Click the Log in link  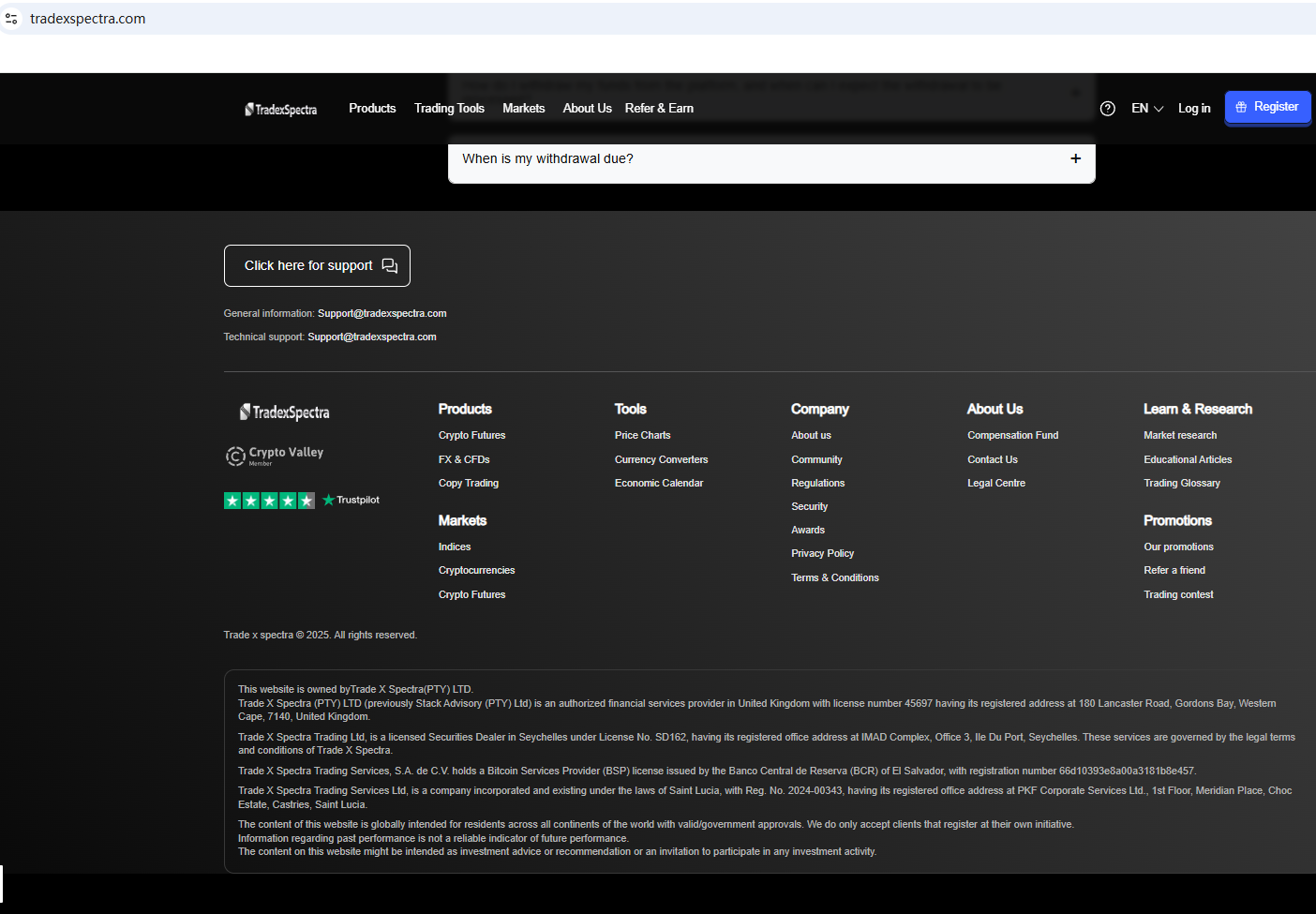[x=1193, y=109]
